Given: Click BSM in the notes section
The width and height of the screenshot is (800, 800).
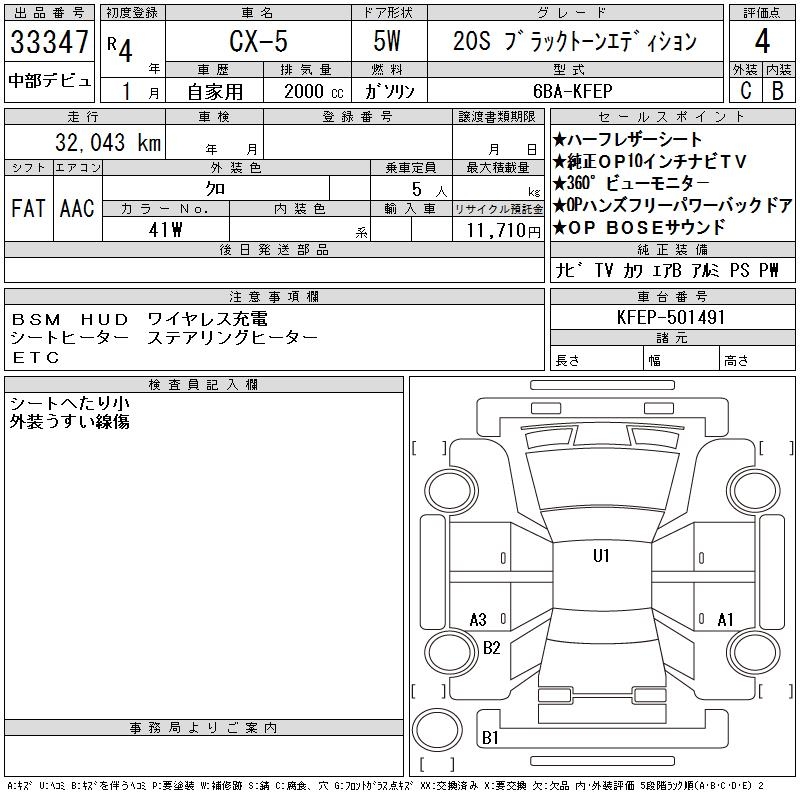Looking at the screenshot, I should 36,320.
